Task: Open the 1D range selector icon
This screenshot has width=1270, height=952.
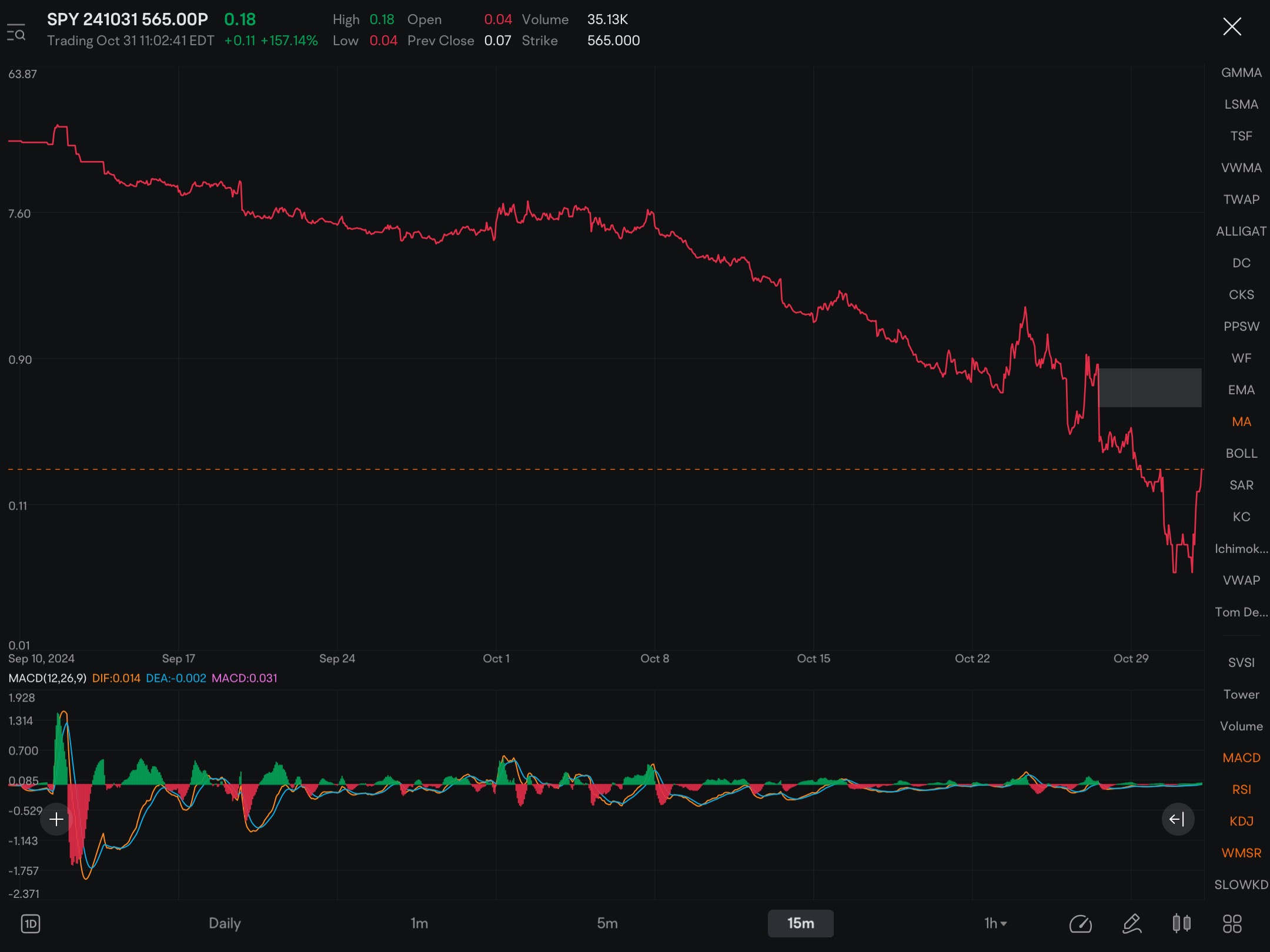Action: 31,924
